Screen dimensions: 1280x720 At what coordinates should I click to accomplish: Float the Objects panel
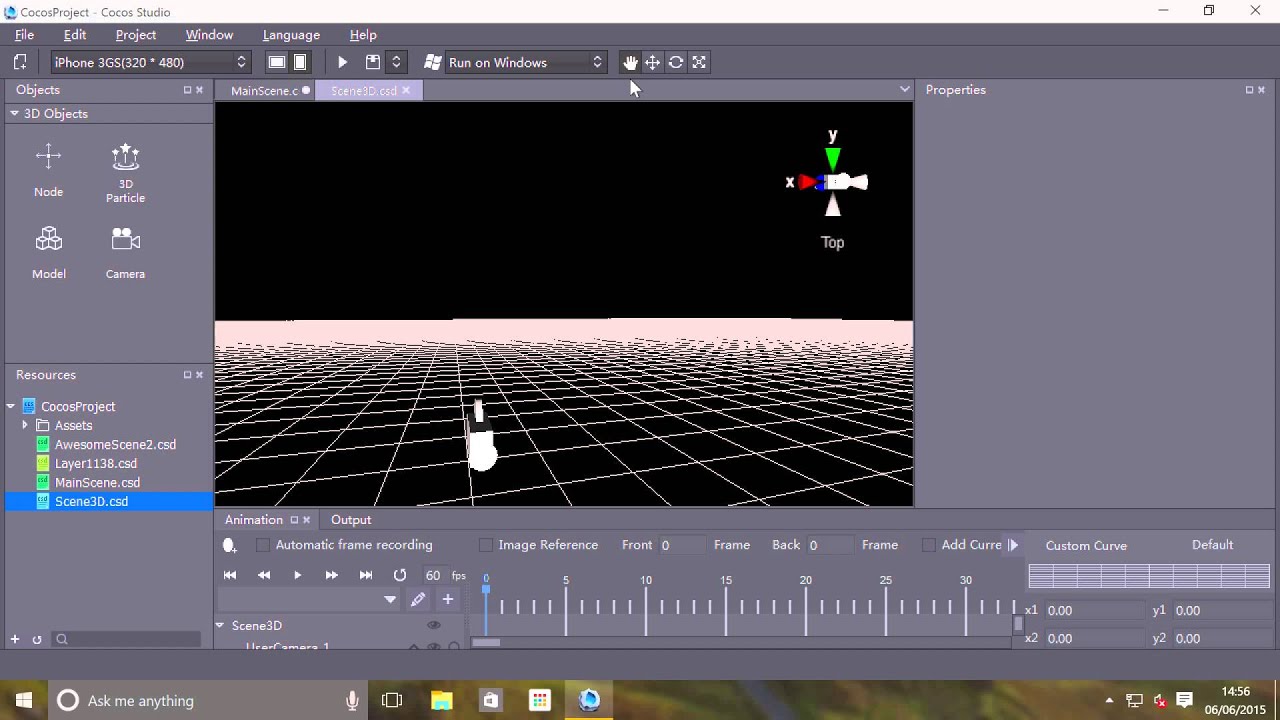(x=187, y=90)
